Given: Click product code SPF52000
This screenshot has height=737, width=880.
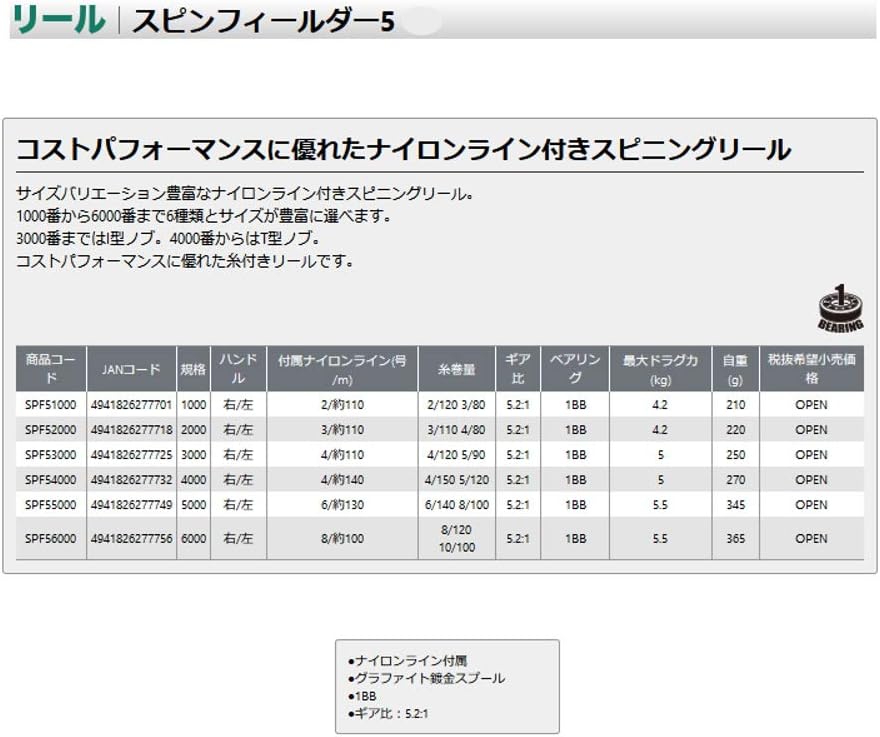Looking at the screenshot, I should [50, 430].
